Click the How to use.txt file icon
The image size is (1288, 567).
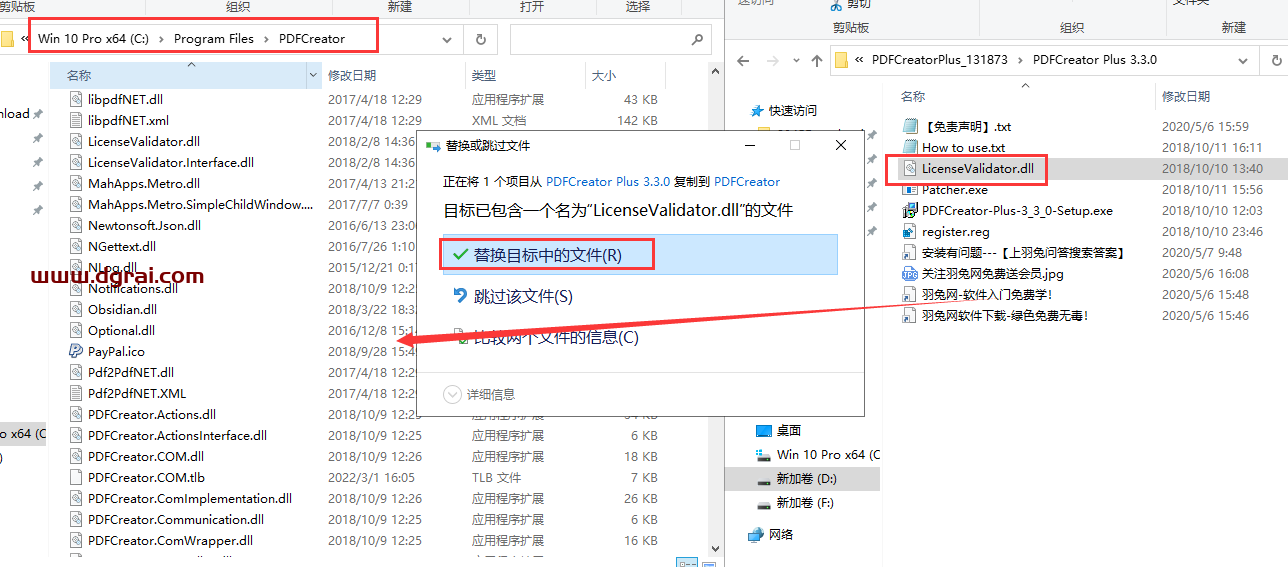point(910,147)
